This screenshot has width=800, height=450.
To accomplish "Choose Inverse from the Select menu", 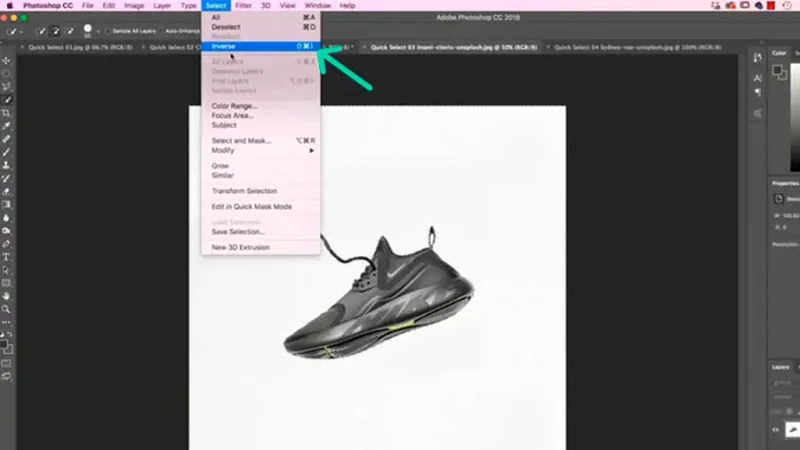I will coord(261,46).
